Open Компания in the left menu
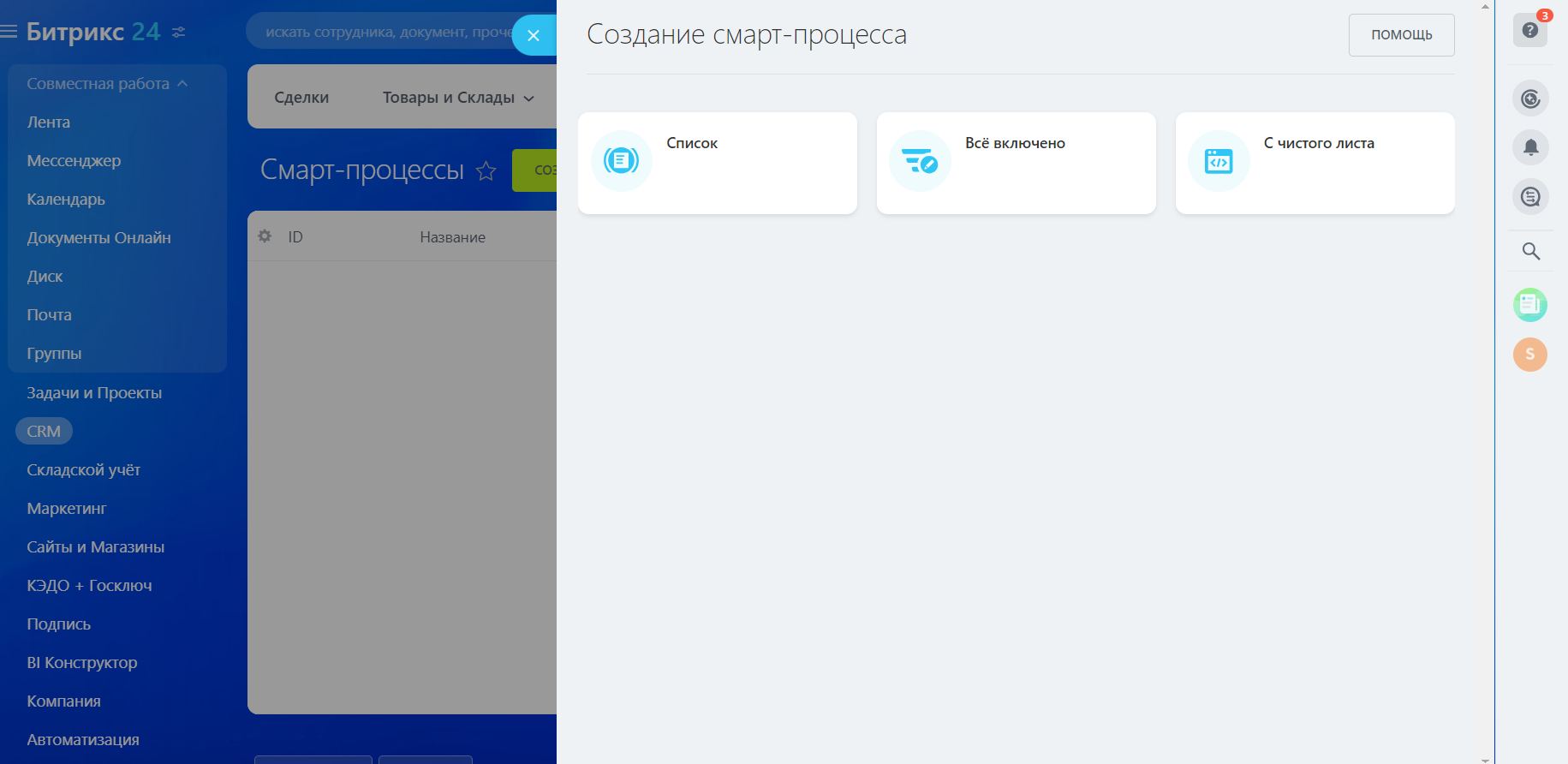The height and width of the screenshot is (764, 1568). point(63,701)
